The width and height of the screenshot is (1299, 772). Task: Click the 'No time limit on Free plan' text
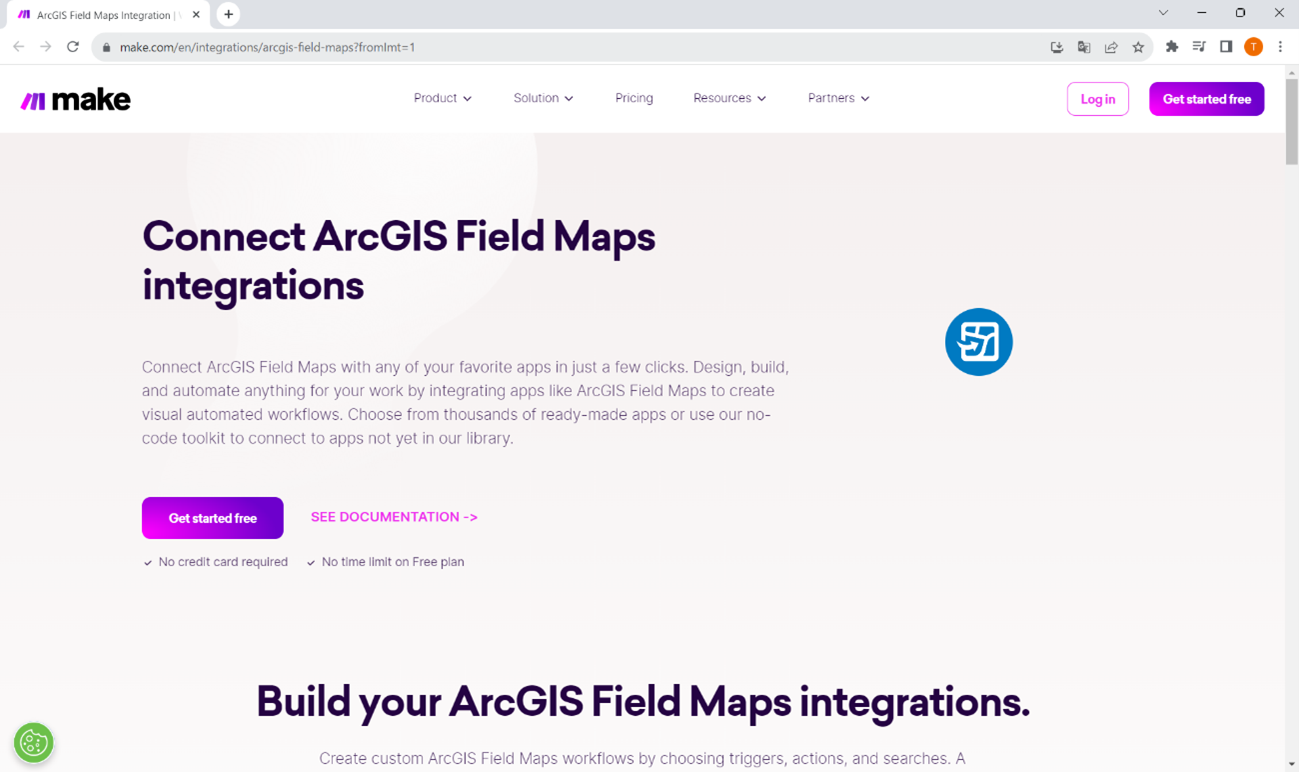pyautogui.click(x=393, y=562)
